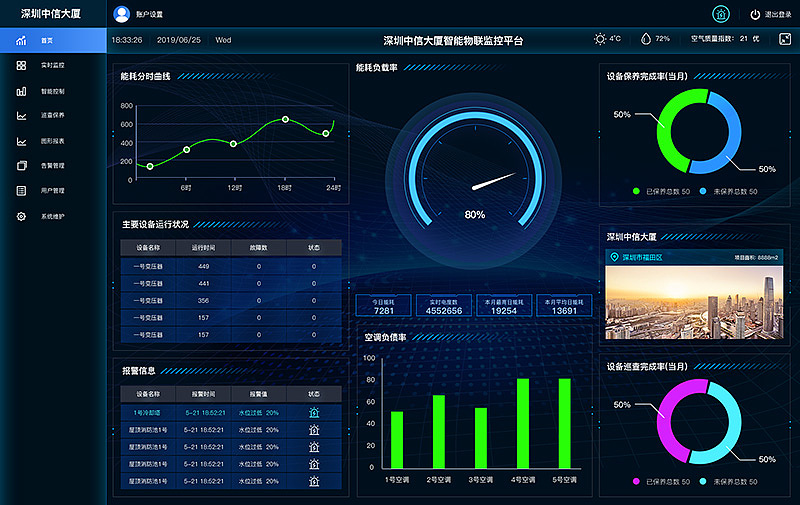This screenshot has width=800, height=505.
Task: Click the sun weather icon
Action: 600,39
